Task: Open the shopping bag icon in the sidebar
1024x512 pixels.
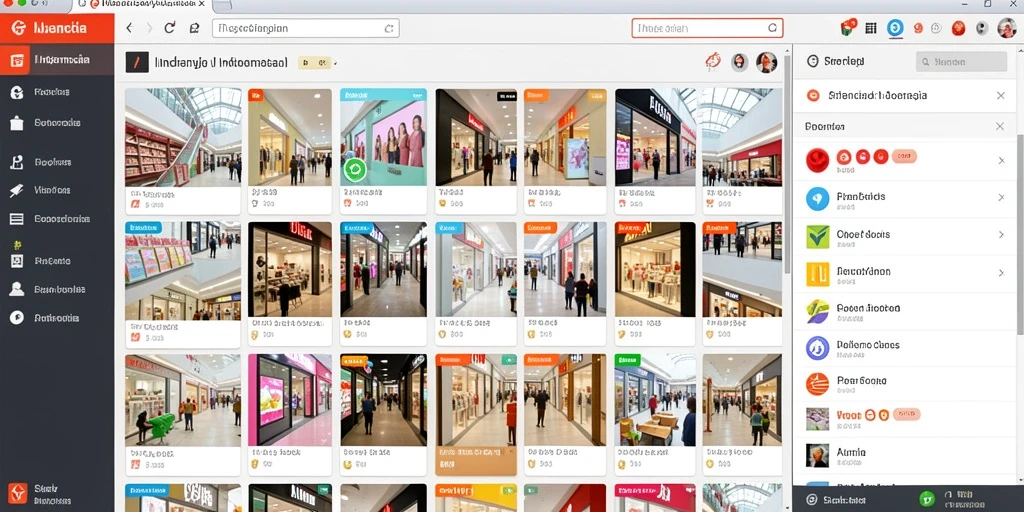Action: [17, 123]
